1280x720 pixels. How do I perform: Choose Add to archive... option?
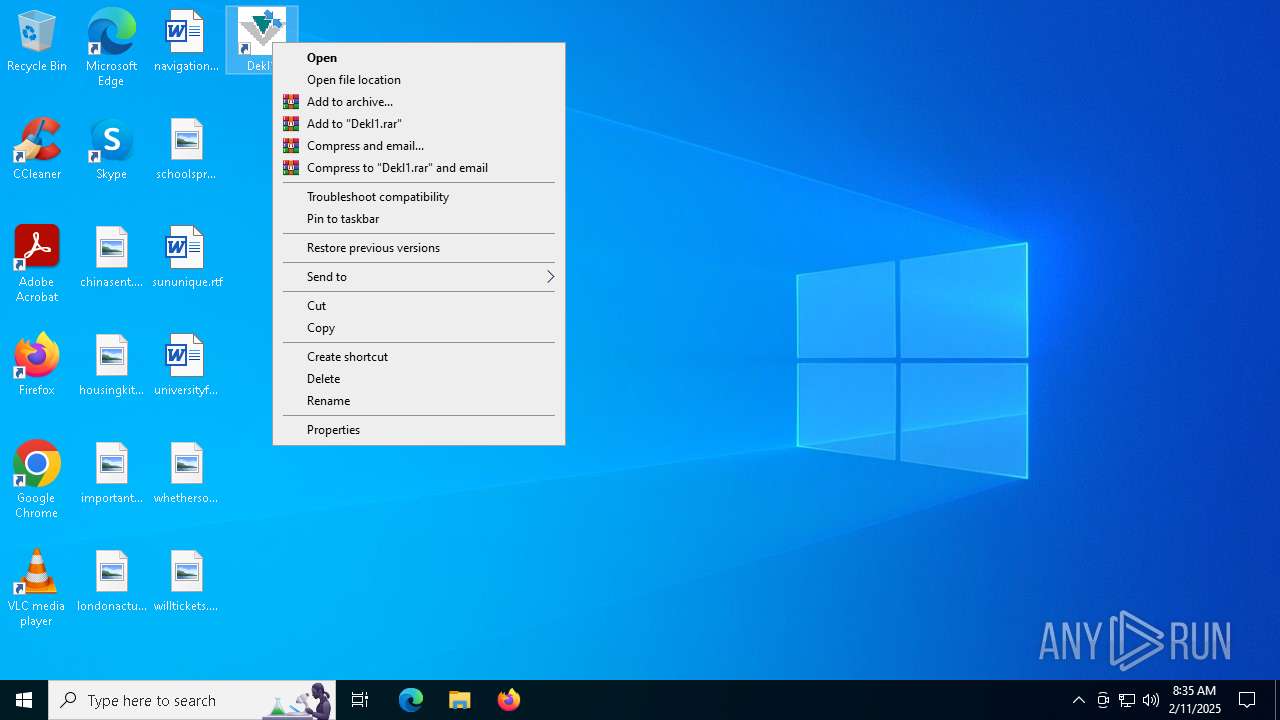point(418,102)
